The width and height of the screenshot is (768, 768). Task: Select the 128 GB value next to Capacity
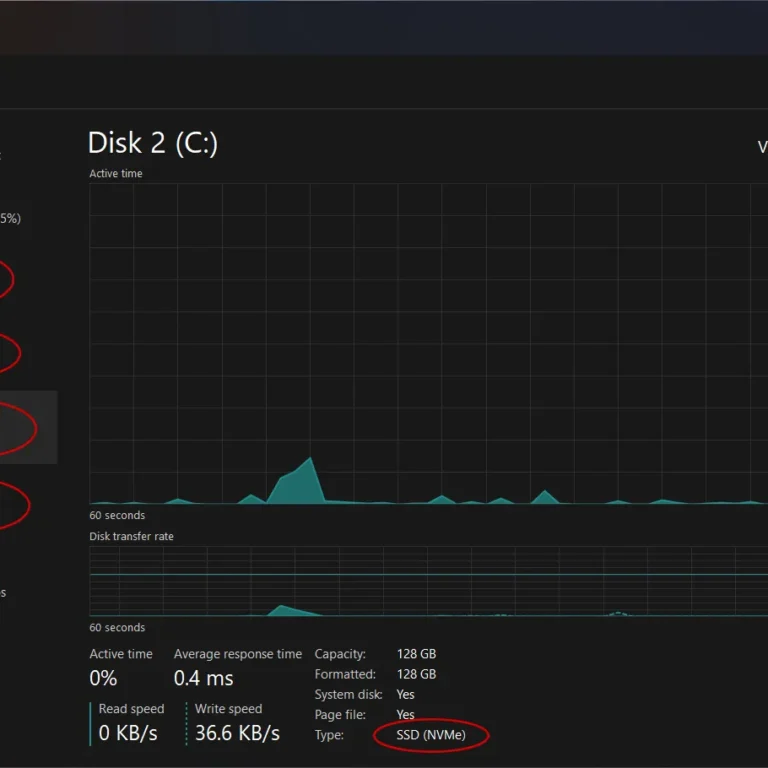pyautogui.click(x=416, y=654)
